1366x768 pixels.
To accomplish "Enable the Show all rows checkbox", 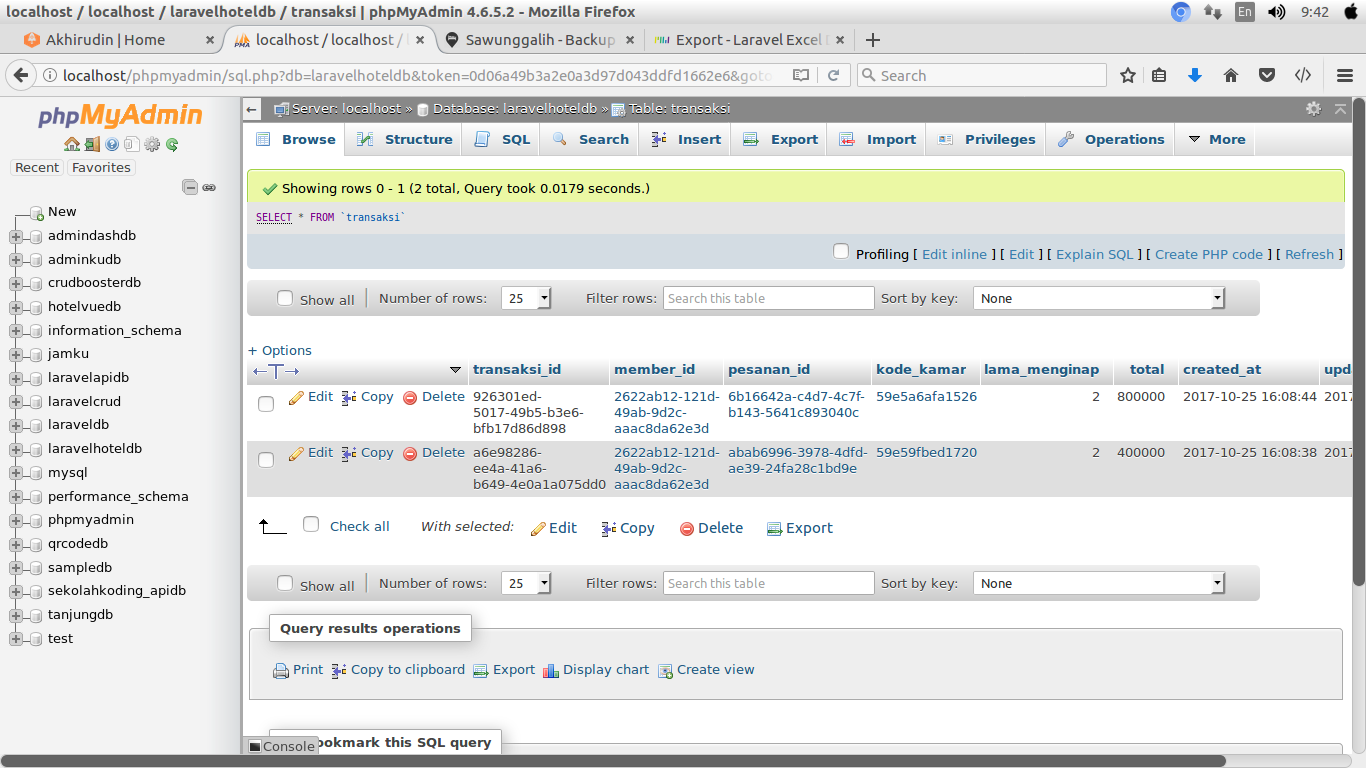I will coord(285,297).
